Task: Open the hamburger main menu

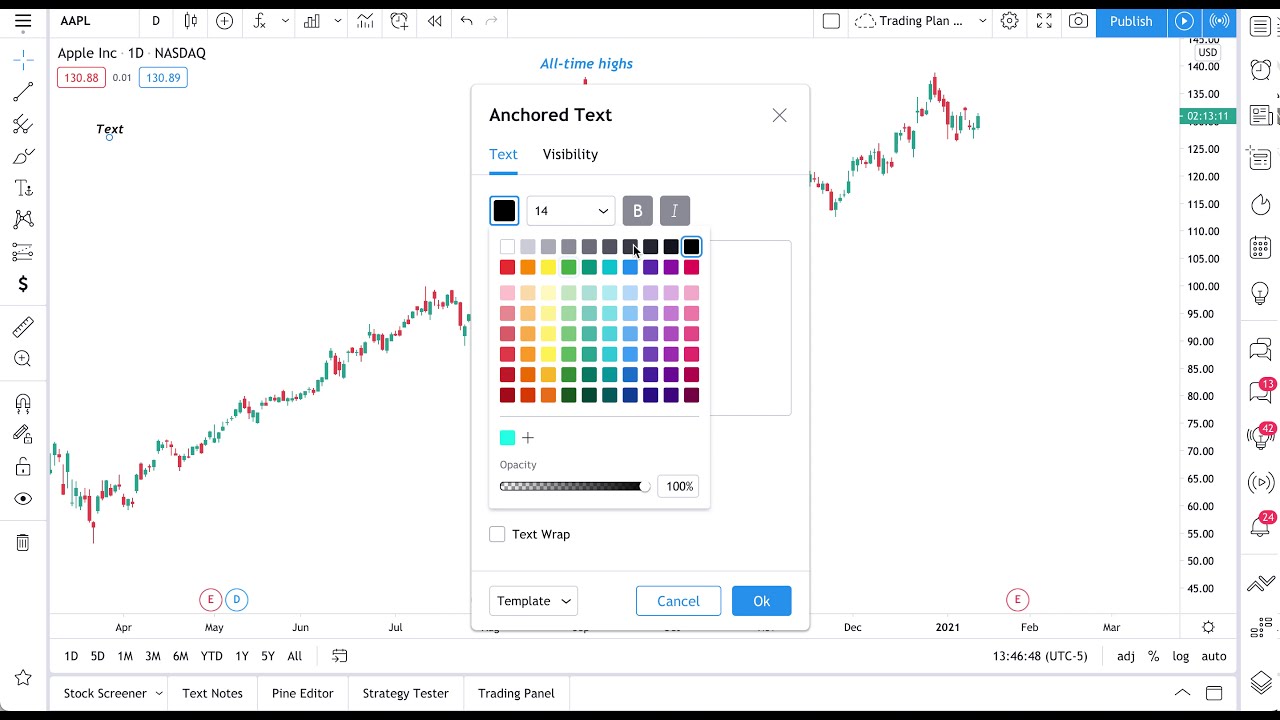Action: (23, 21)
